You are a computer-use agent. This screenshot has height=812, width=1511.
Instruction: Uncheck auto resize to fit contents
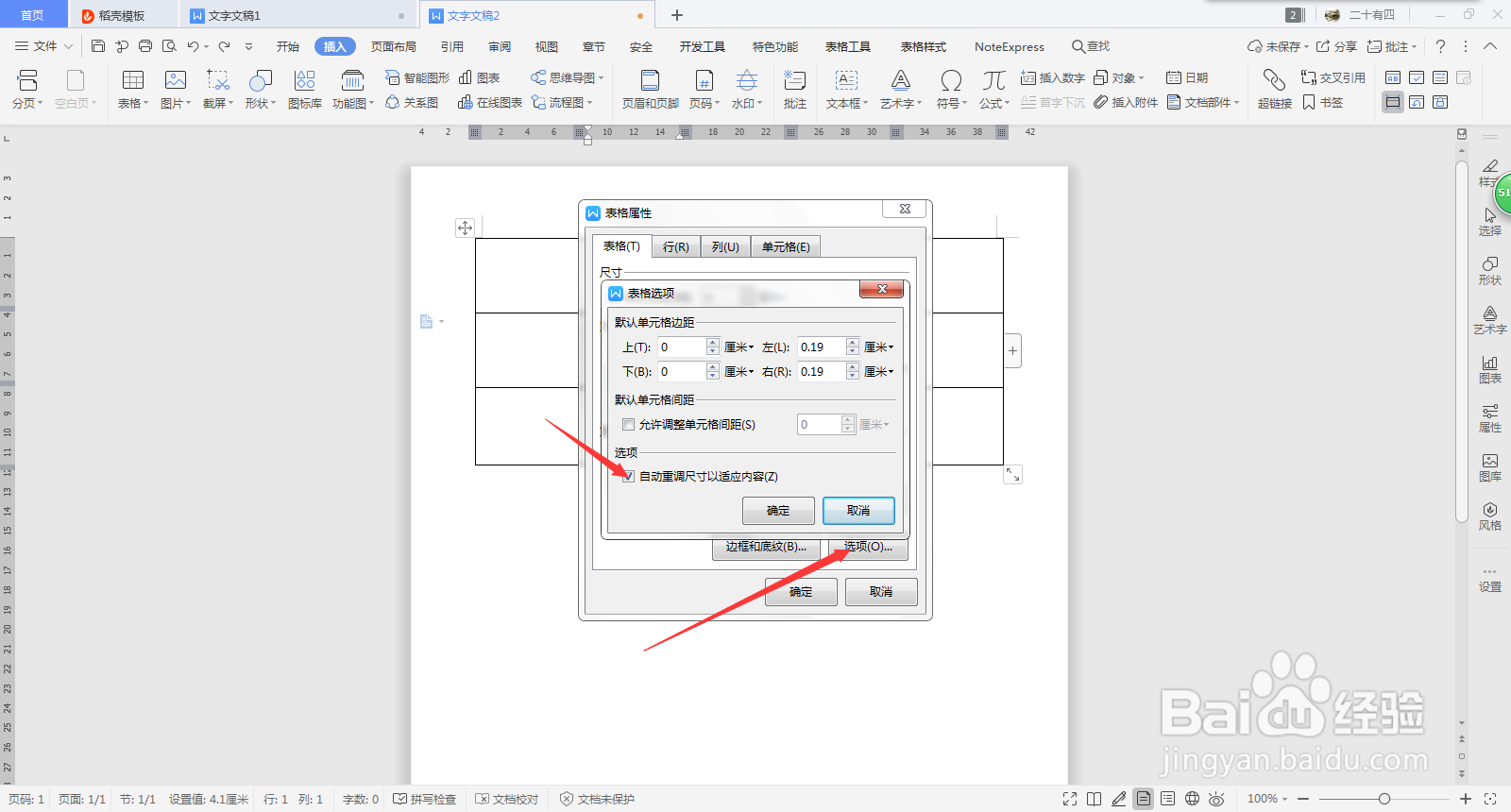tap(628, 477)
